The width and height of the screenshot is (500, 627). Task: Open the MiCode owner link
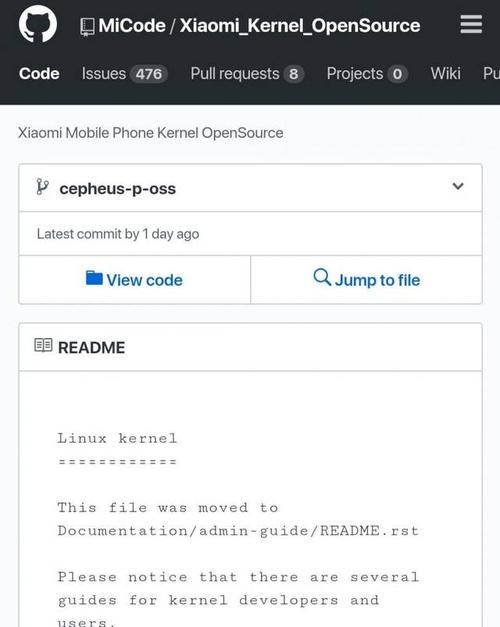[x=132, y=26]
